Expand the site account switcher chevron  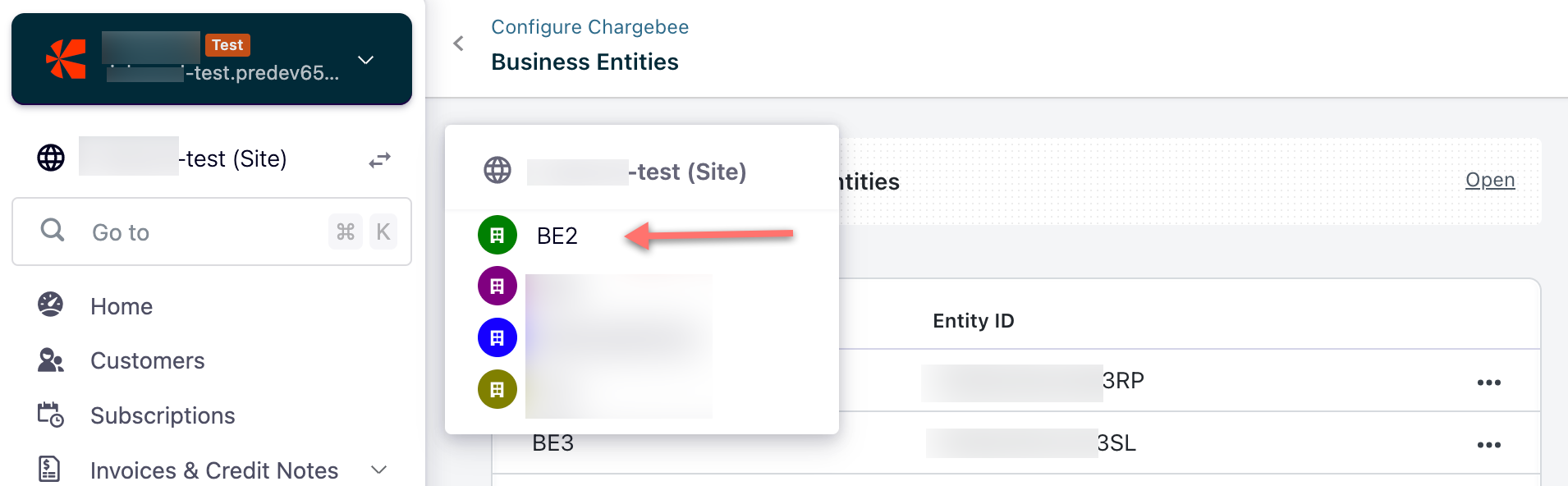click(x=366, y=60)
